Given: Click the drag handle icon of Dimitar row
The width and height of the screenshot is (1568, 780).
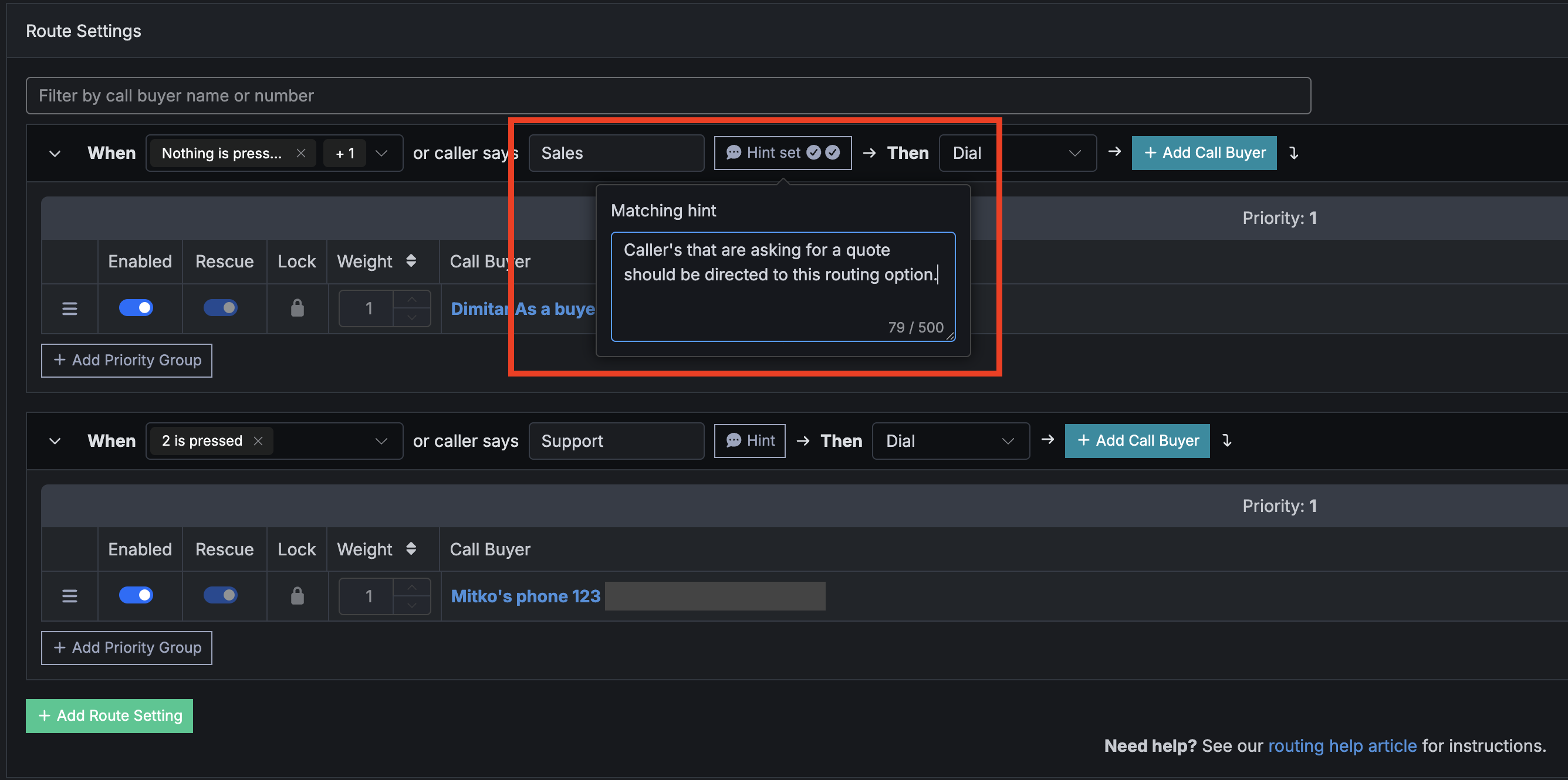Looking at the screenshot, I should (x=69, y=308).
